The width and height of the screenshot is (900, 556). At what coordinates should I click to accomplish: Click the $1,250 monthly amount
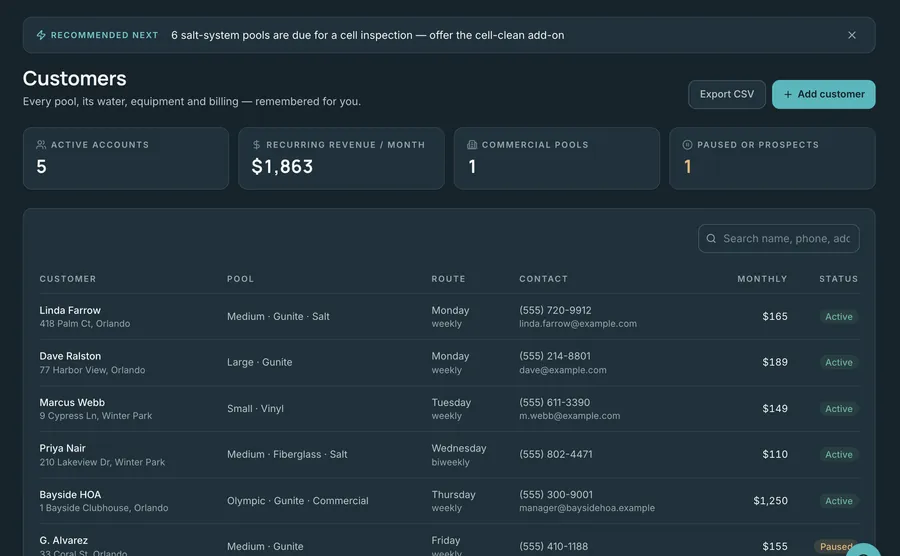click(770, 501)
